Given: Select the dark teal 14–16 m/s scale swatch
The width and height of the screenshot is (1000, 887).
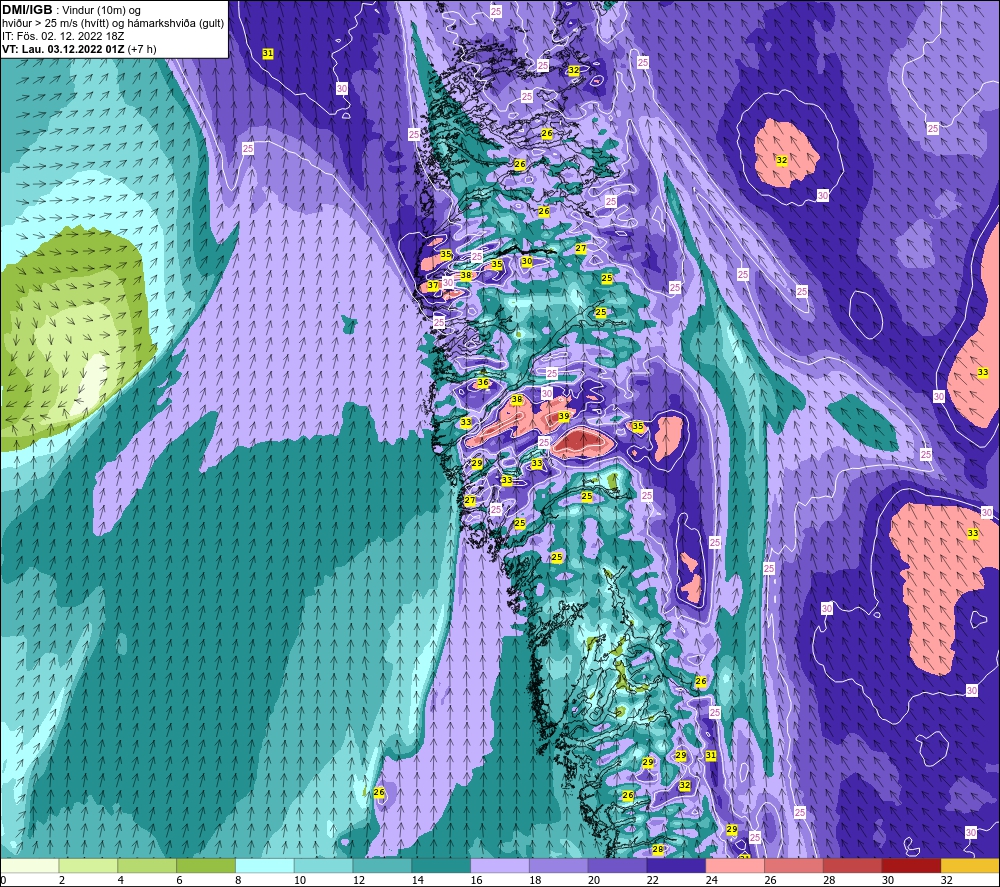Looking at the screenshot, I should [x=441, y=865].
